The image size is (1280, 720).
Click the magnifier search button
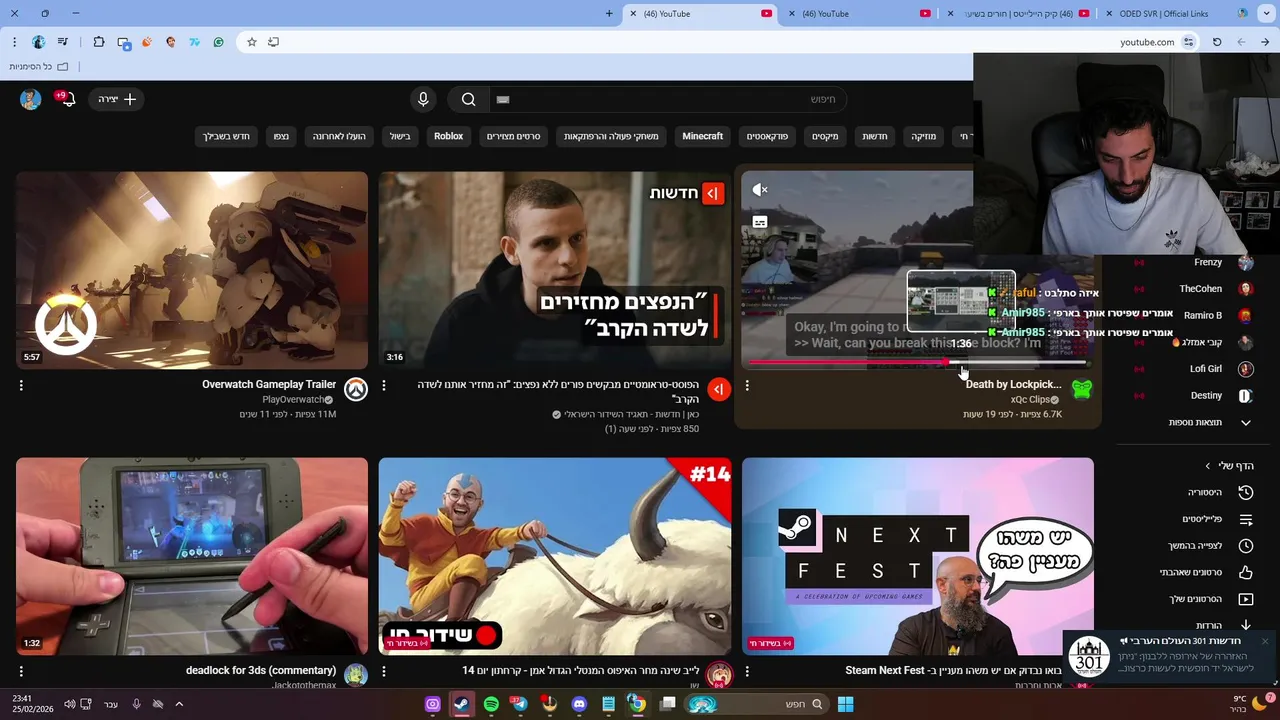click(x=468, y=99)
